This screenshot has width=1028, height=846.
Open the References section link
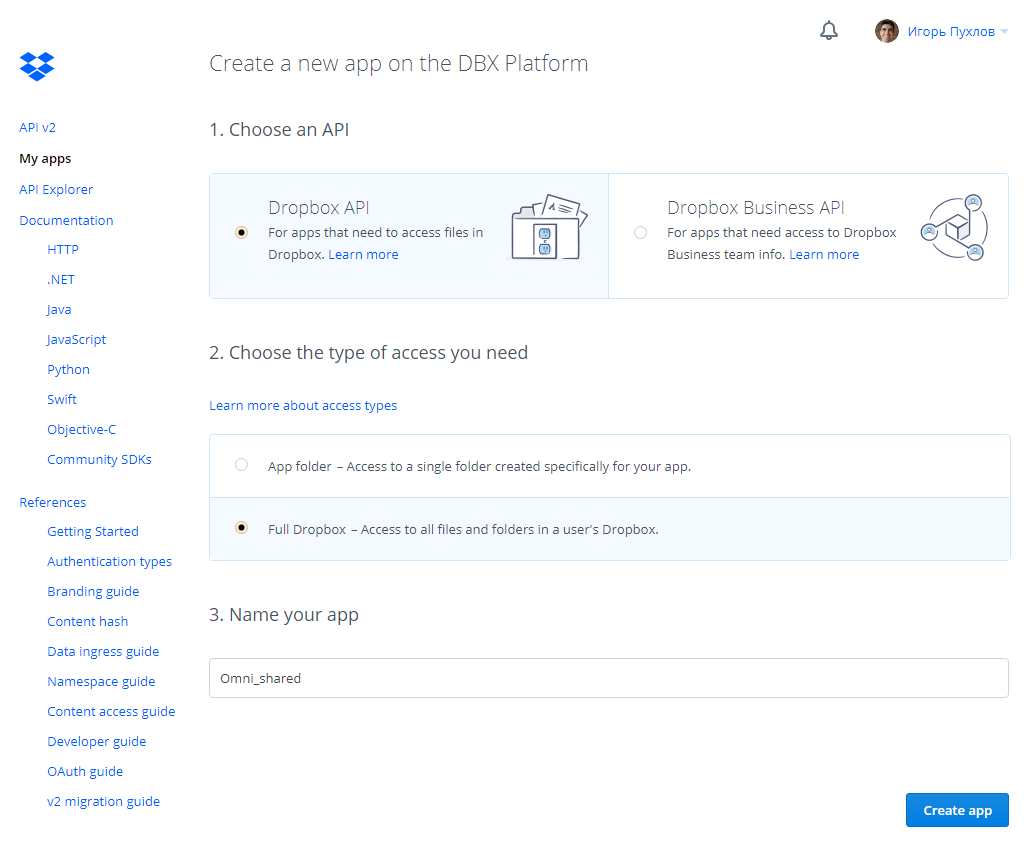click(x=52, y=502)
